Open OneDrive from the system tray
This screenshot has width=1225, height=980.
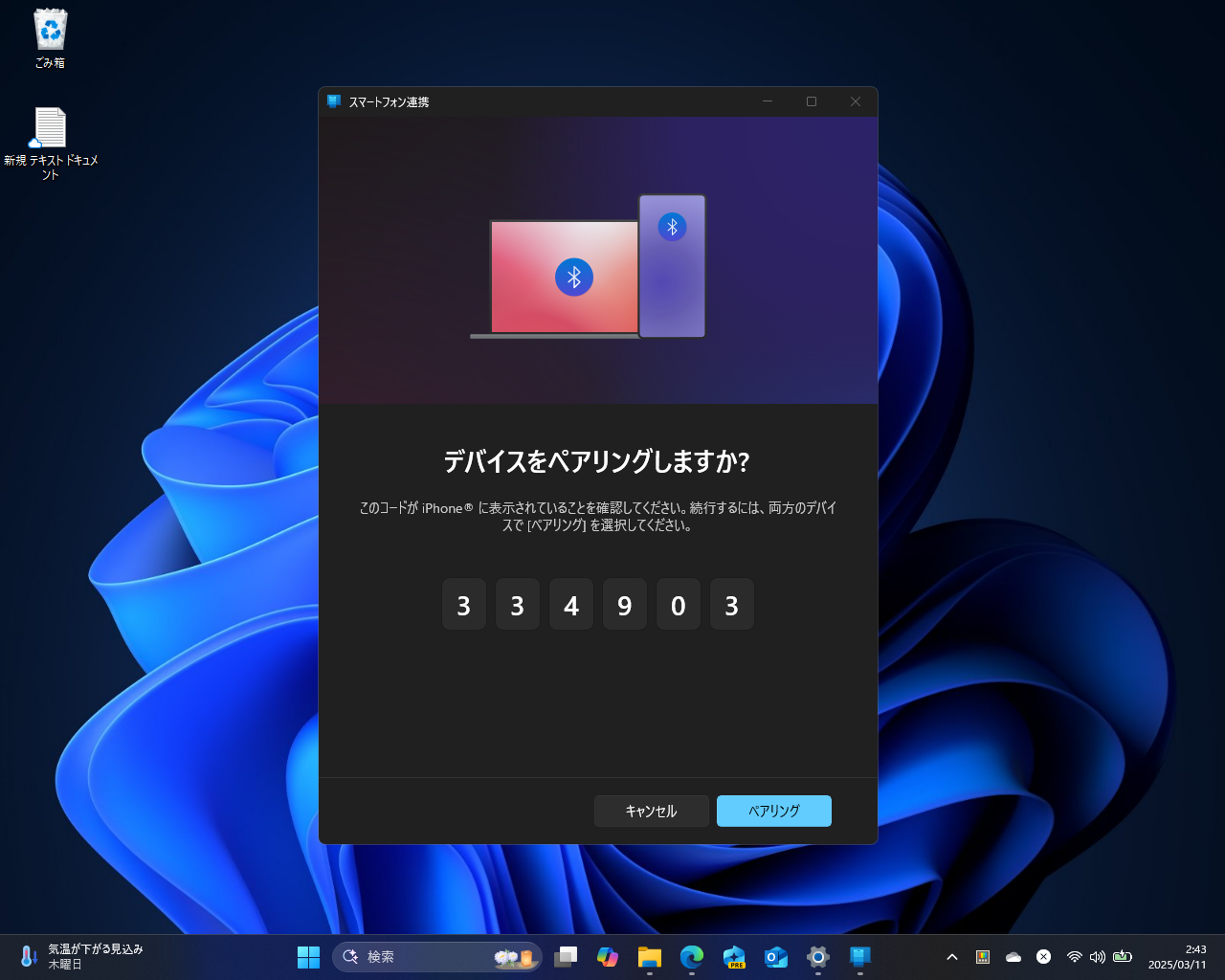(1013, 956)
